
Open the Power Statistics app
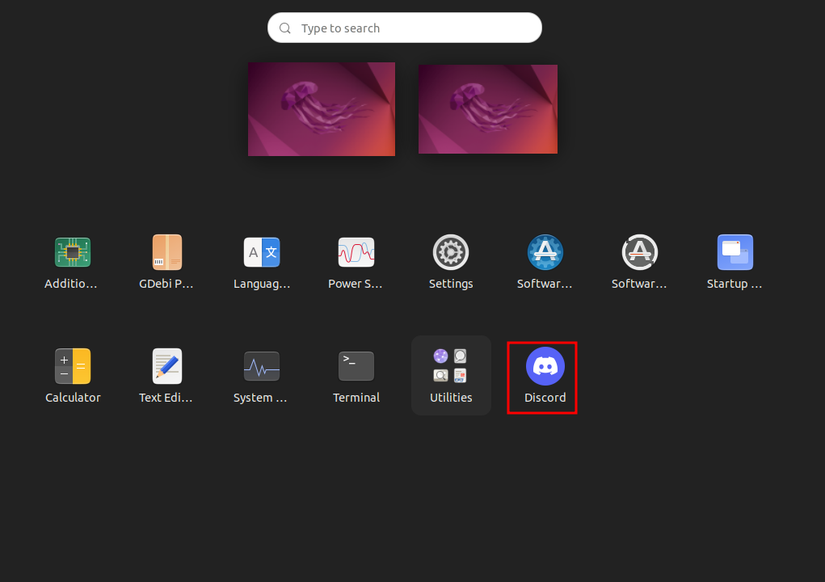356,252
